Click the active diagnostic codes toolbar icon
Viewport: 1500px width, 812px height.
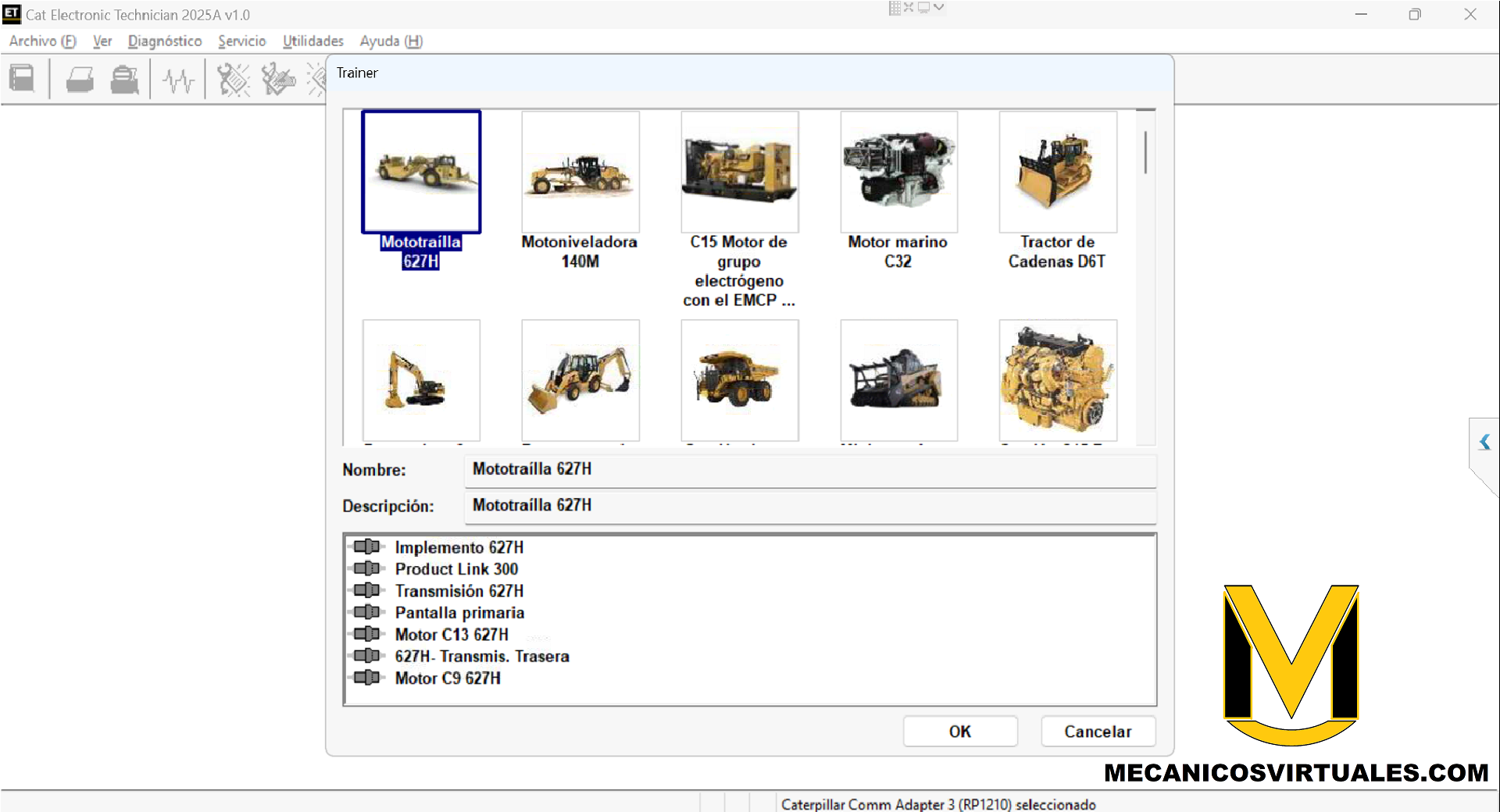click(x=233, y=80)
